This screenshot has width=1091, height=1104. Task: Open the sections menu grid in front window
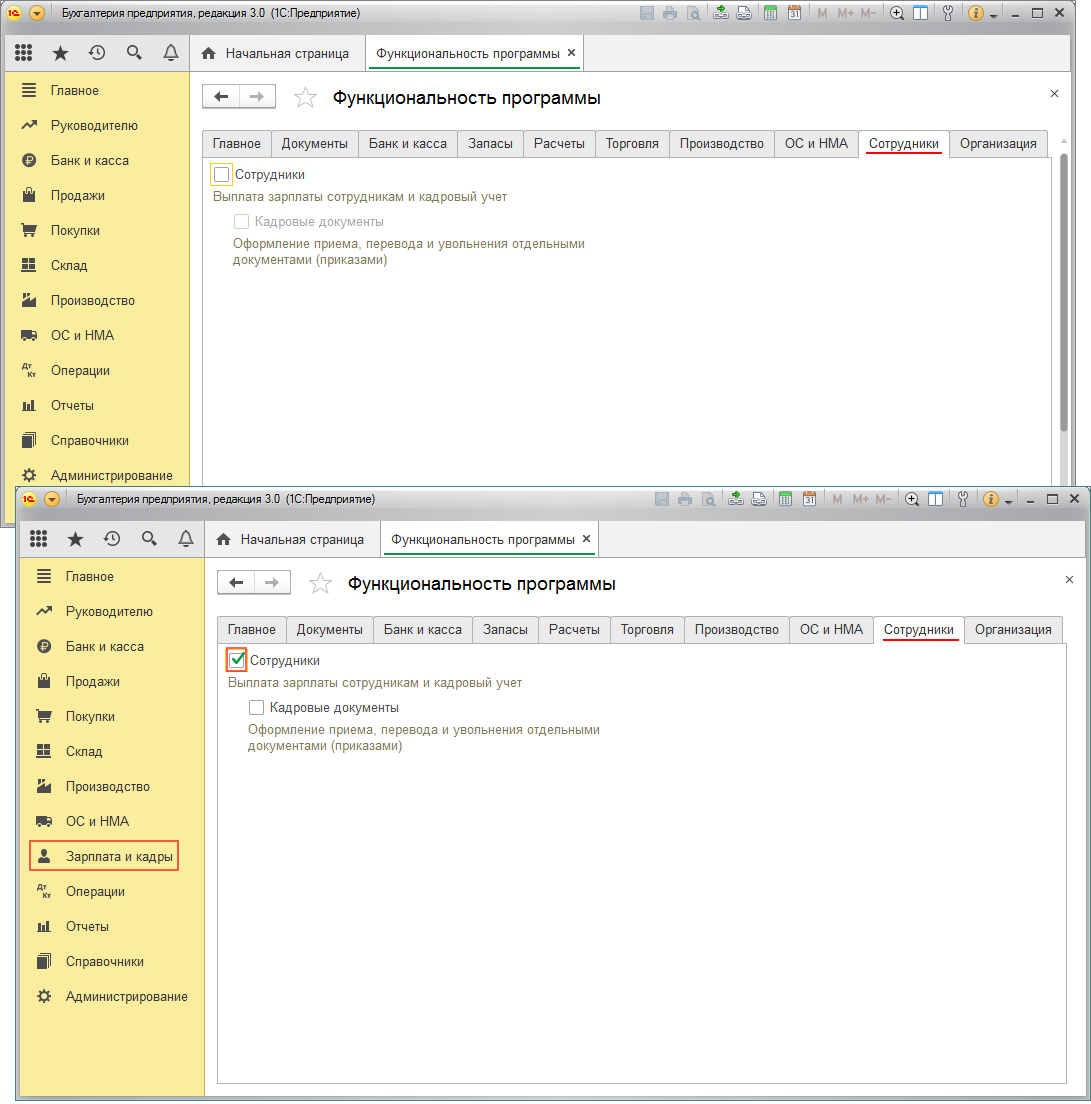[39, 539]
